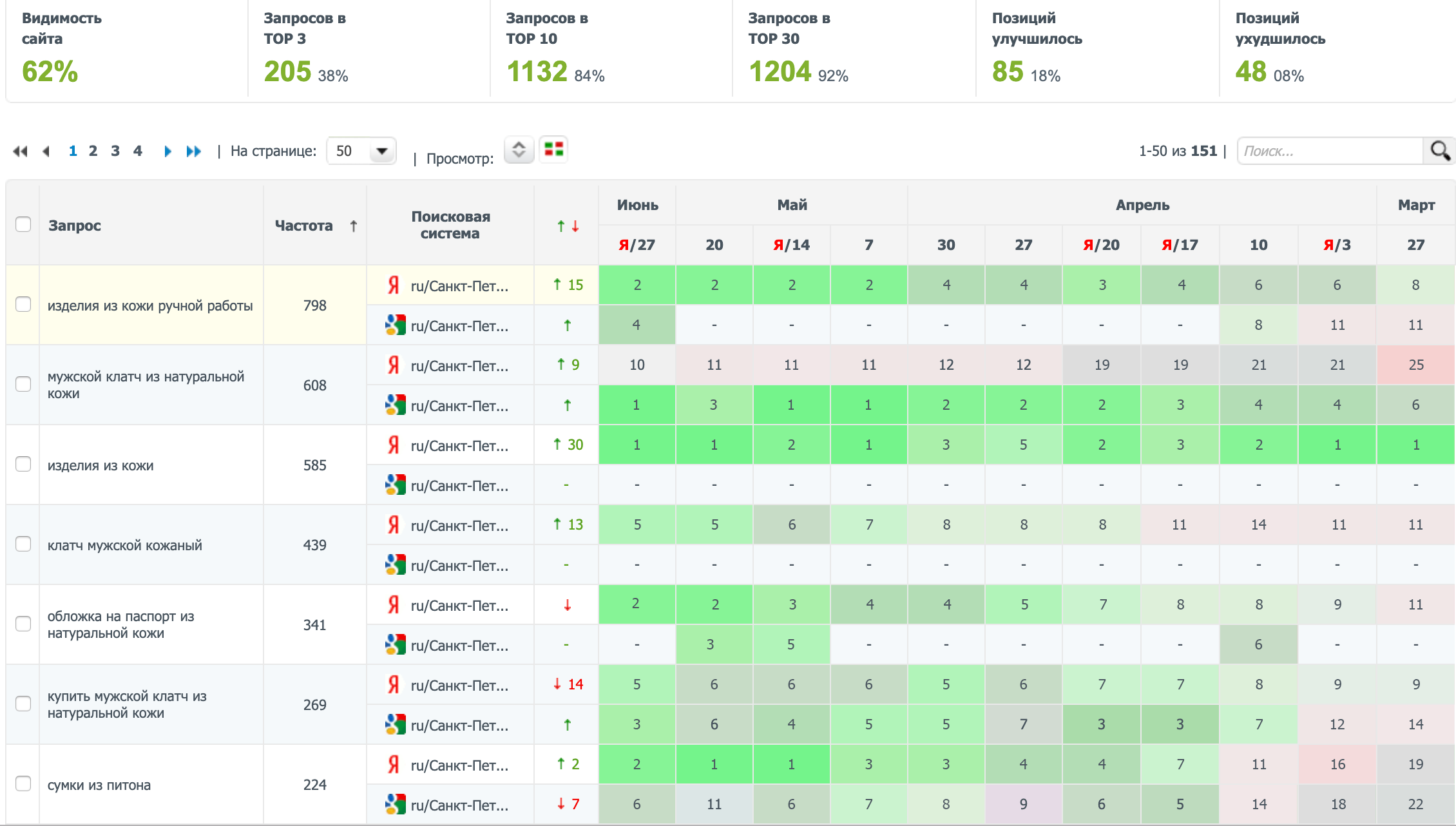Click the first page double-arrow icon
This screenshot has height=826, width=1456.
pyautogui.click(x=20, y=151)
